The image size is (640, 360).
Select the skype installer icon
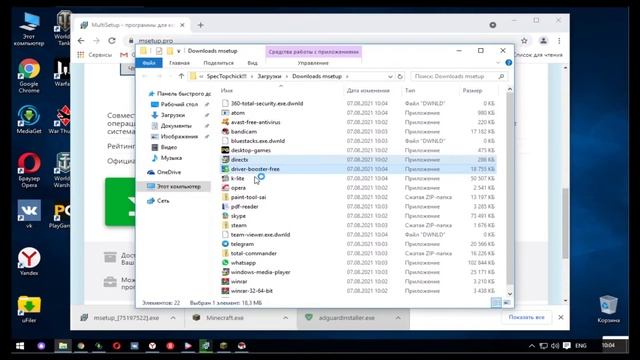225,216
